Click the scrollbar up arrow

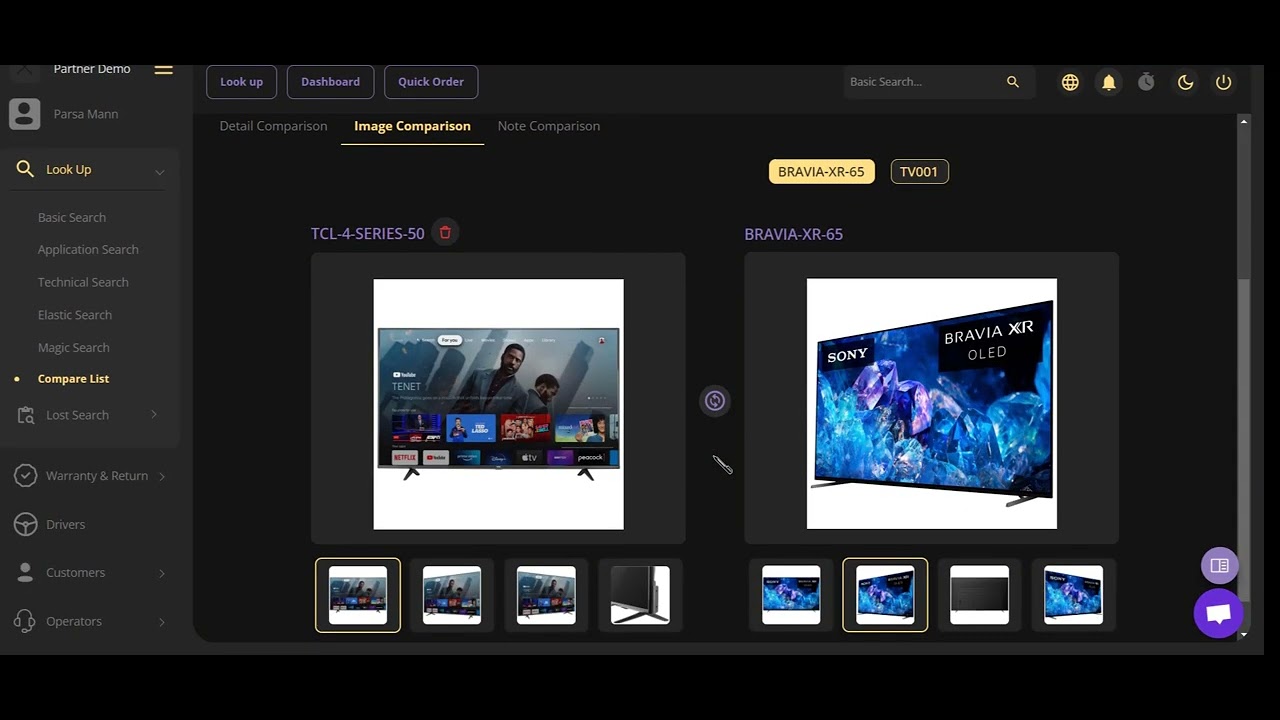click(x=1244, y=121)
